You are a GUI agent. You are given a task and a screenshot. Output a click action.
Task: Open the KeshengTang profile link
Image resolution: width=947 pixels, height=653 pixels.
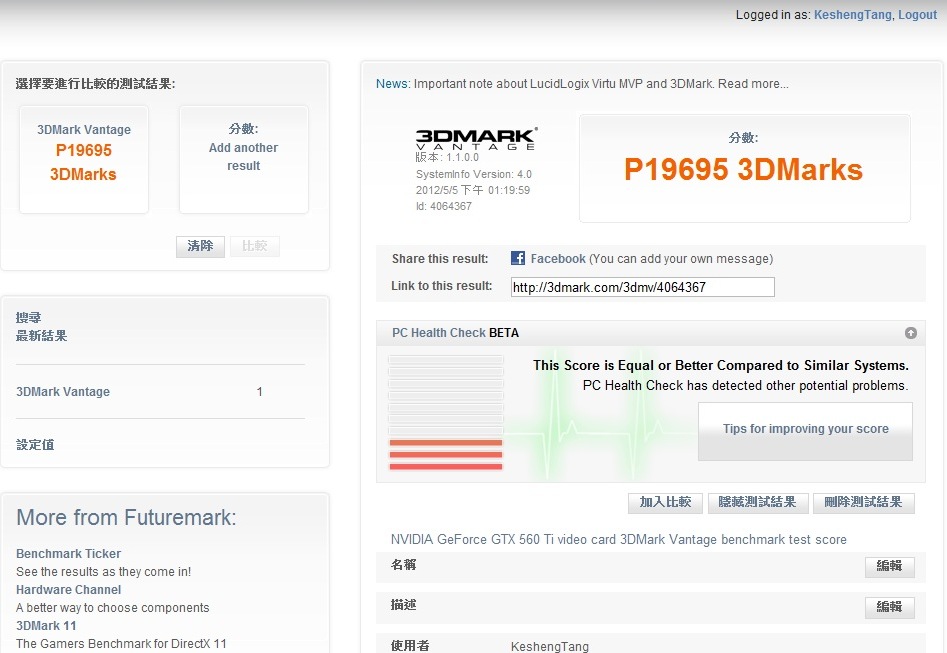[x=853, y=14]
